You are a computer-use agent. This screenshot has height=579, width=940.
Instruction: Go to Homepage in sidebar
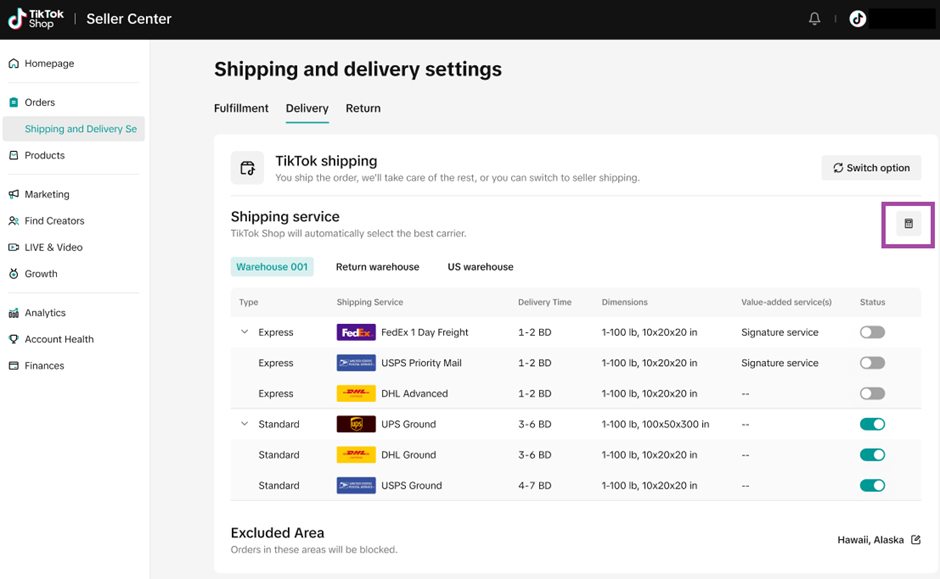pyautogui.click(x=49, y=63)
